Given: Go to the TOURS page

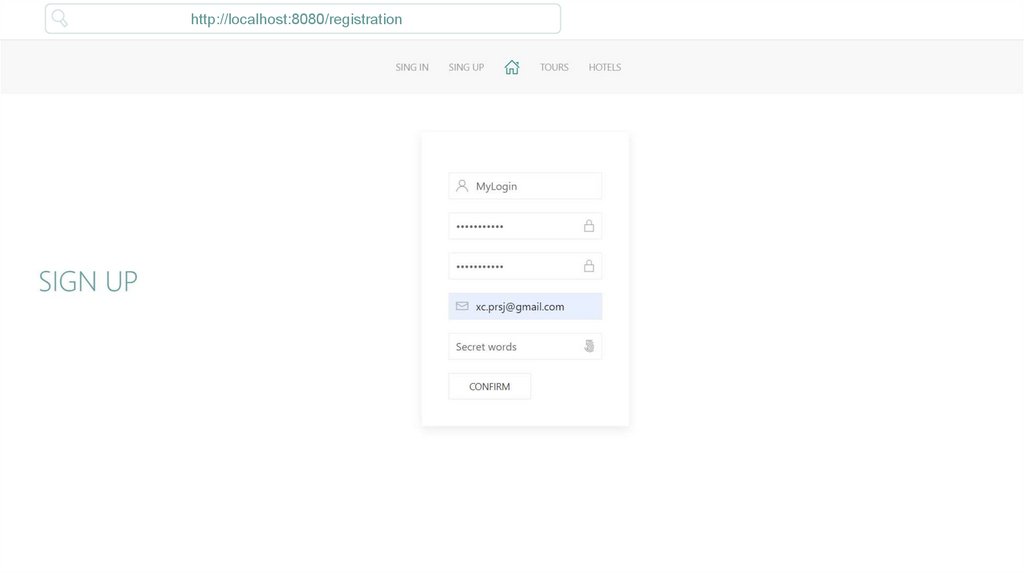Looking at the screenshot, I should click(x=554, y=67).
